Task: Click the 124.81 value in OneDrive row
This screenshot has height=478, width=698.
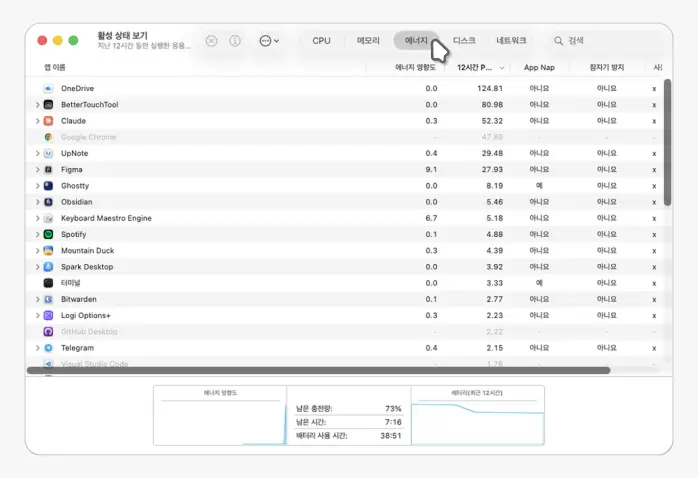Action: (490, 89)
